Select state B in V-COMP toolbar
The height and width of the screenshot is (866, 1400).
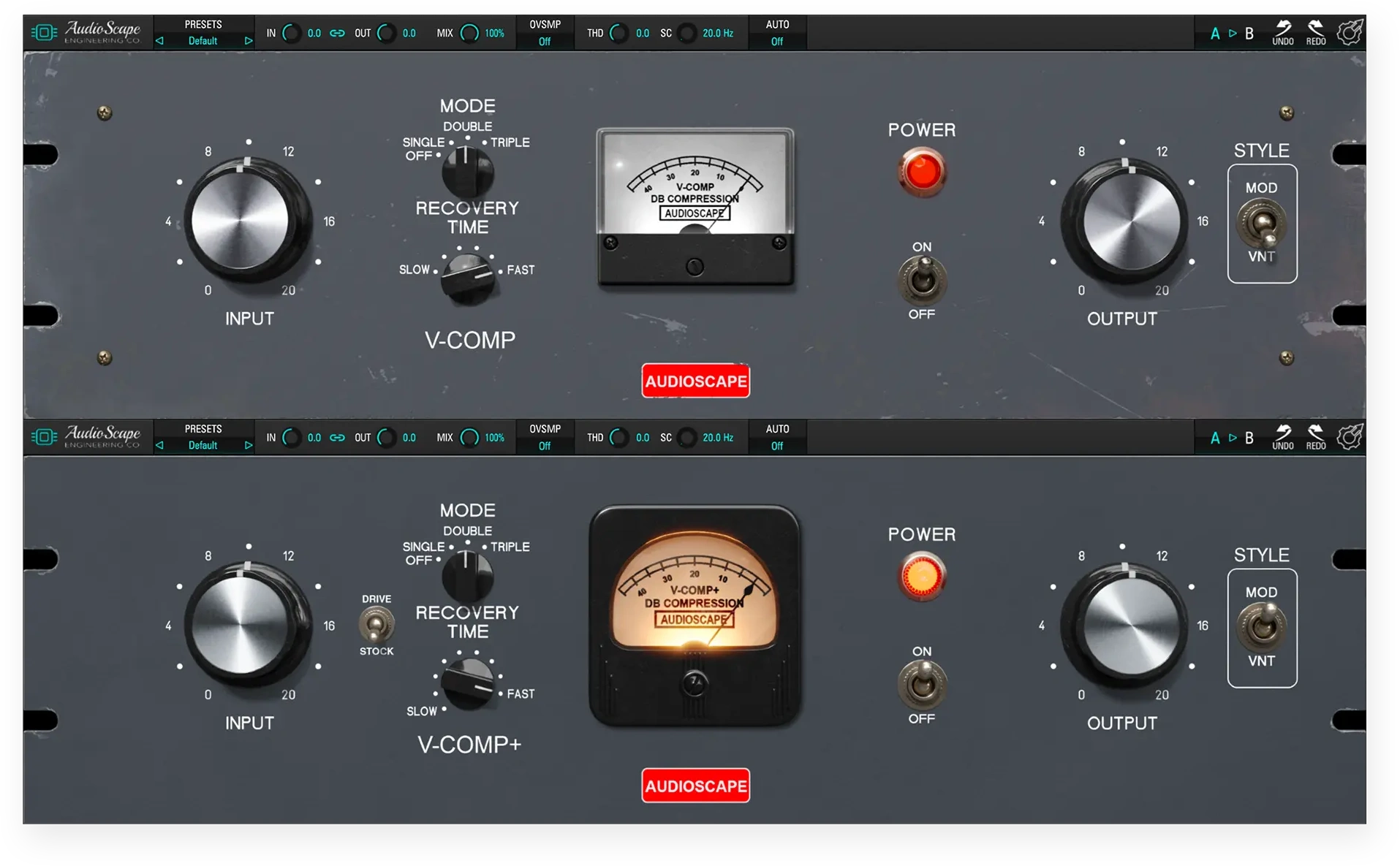(1249, 34)
